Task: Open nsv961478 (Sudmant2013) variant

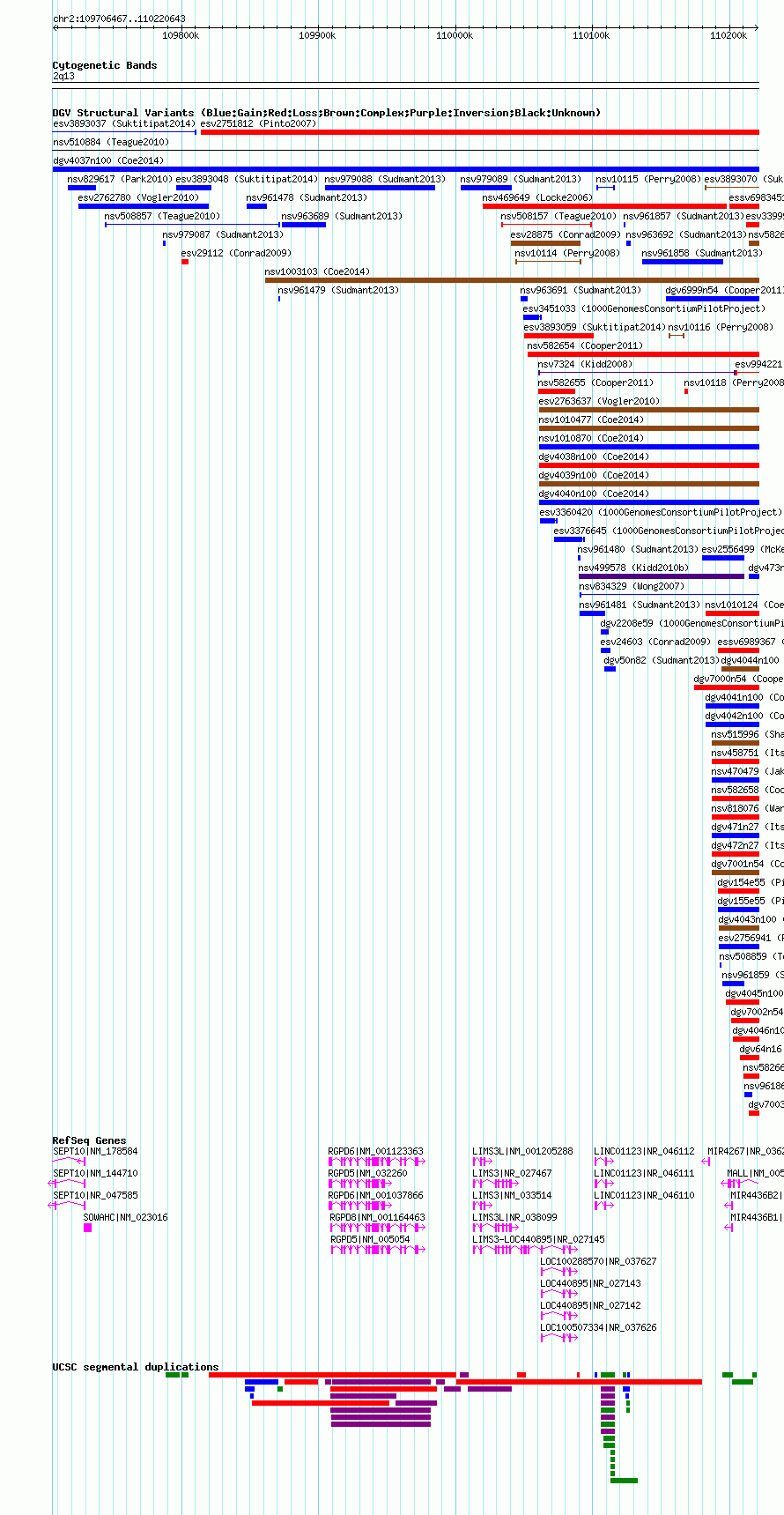Action: [307, 197]
